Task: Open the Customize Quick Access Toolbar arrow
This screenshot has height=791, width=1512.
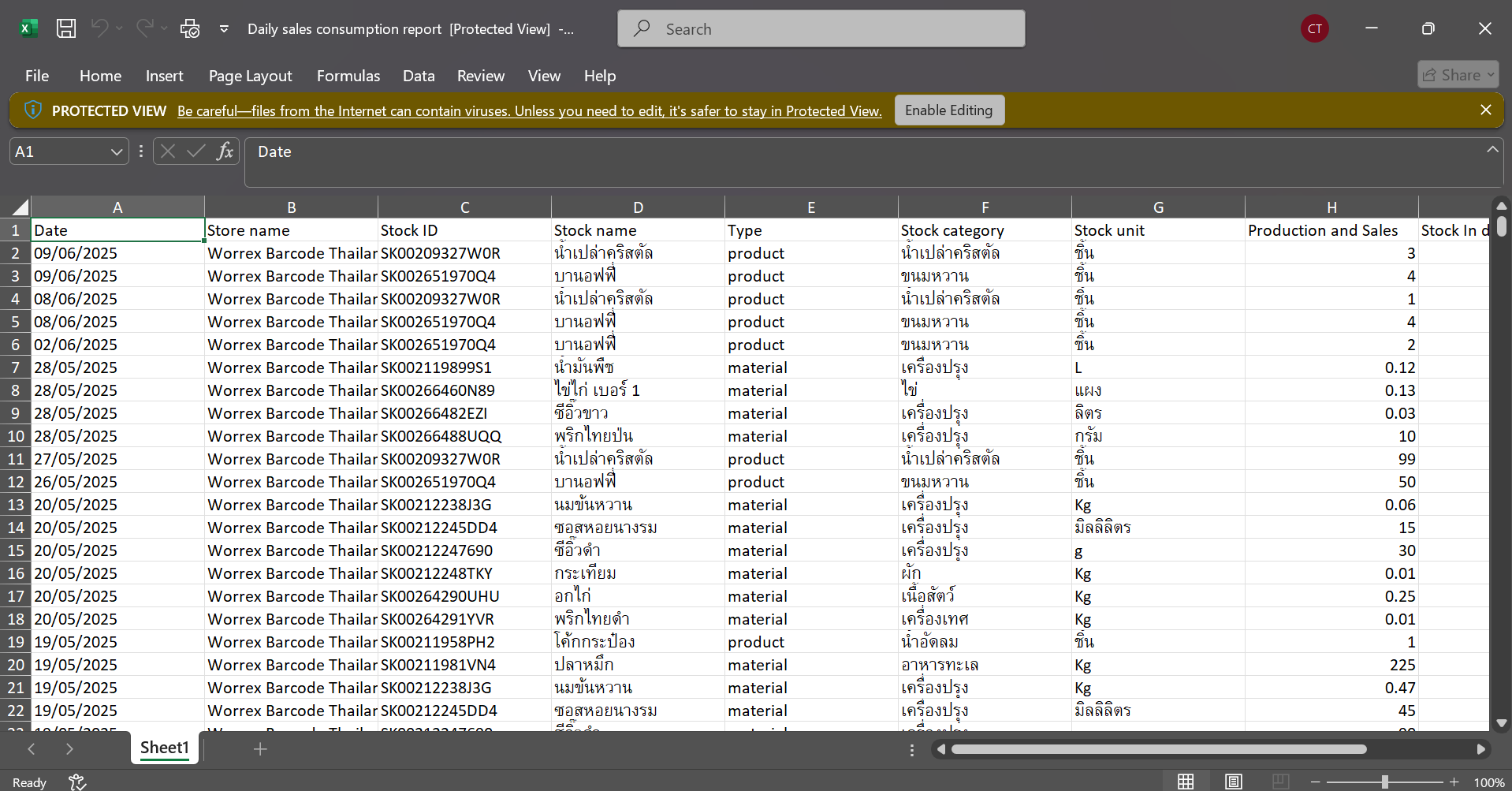Action: point(224,29)
